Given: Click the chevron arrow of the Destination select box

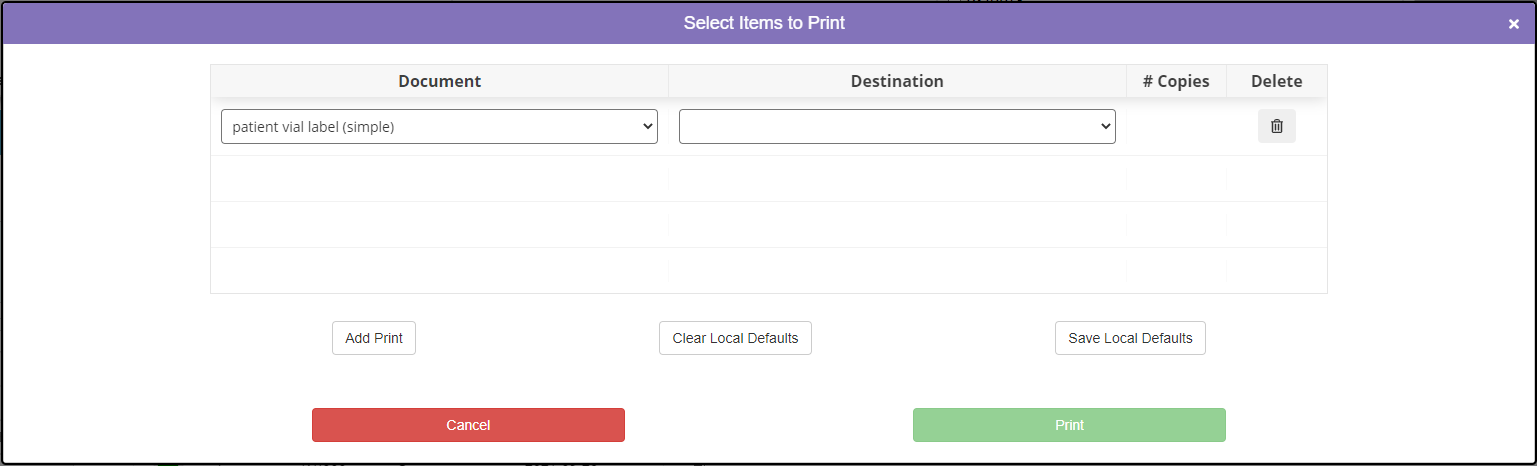Looking at the screenshot, I should pyautogui.click(x=1105, y=126).
